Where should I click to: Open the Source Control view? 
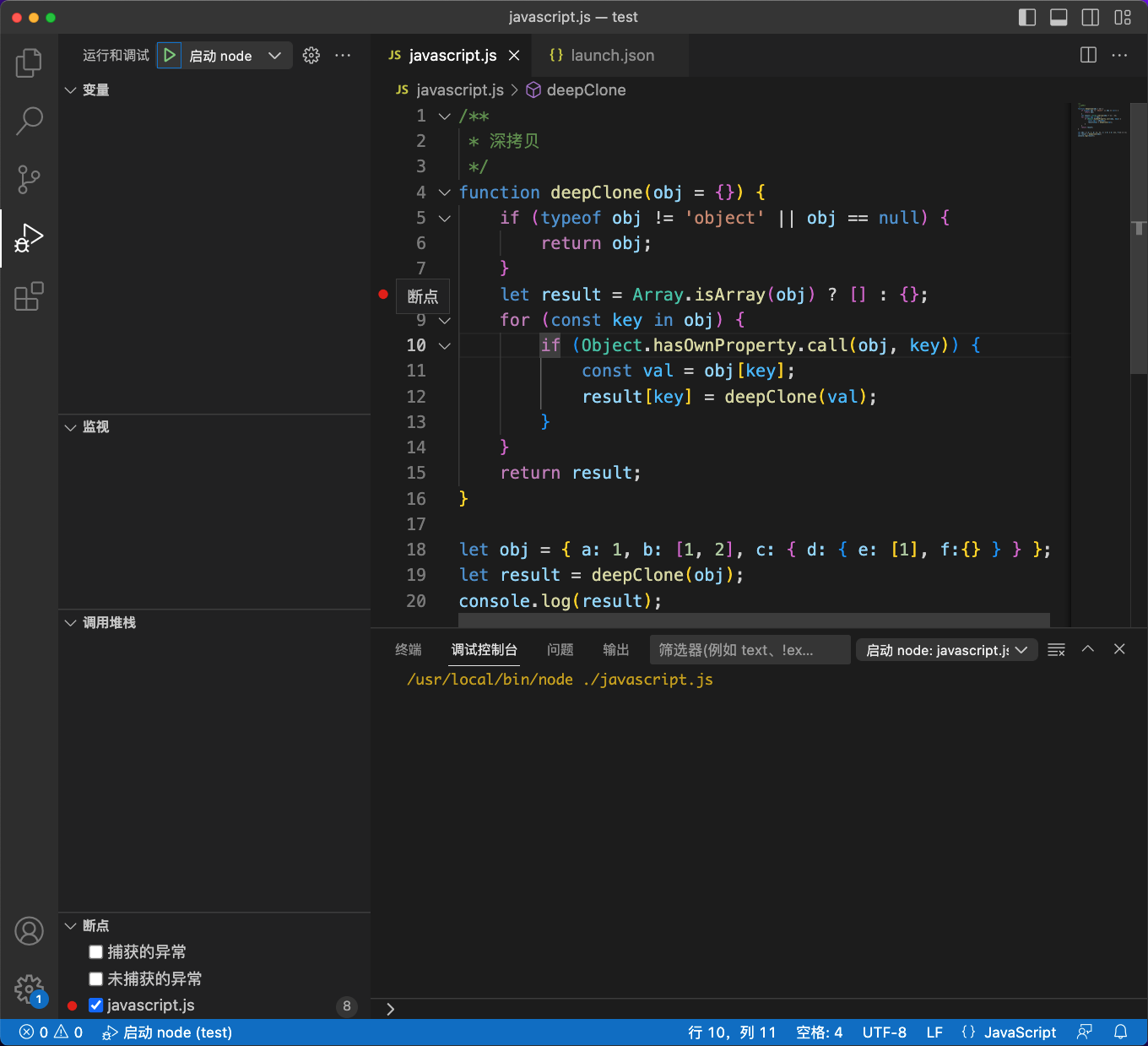[29, 180]
